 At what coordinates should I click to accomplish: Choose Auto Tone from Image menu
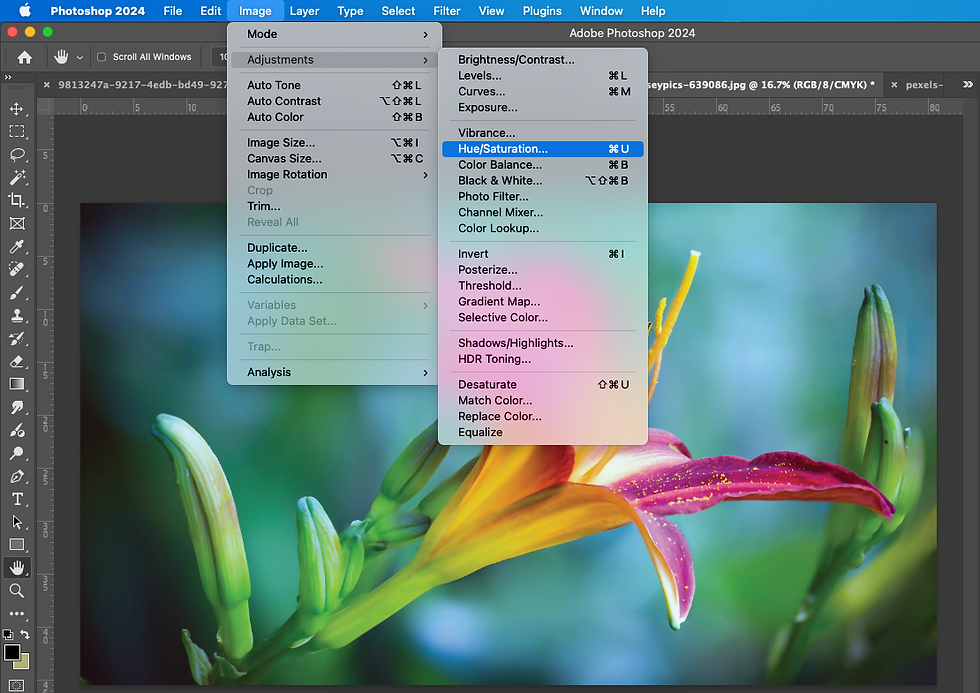(x=336, y=85)
